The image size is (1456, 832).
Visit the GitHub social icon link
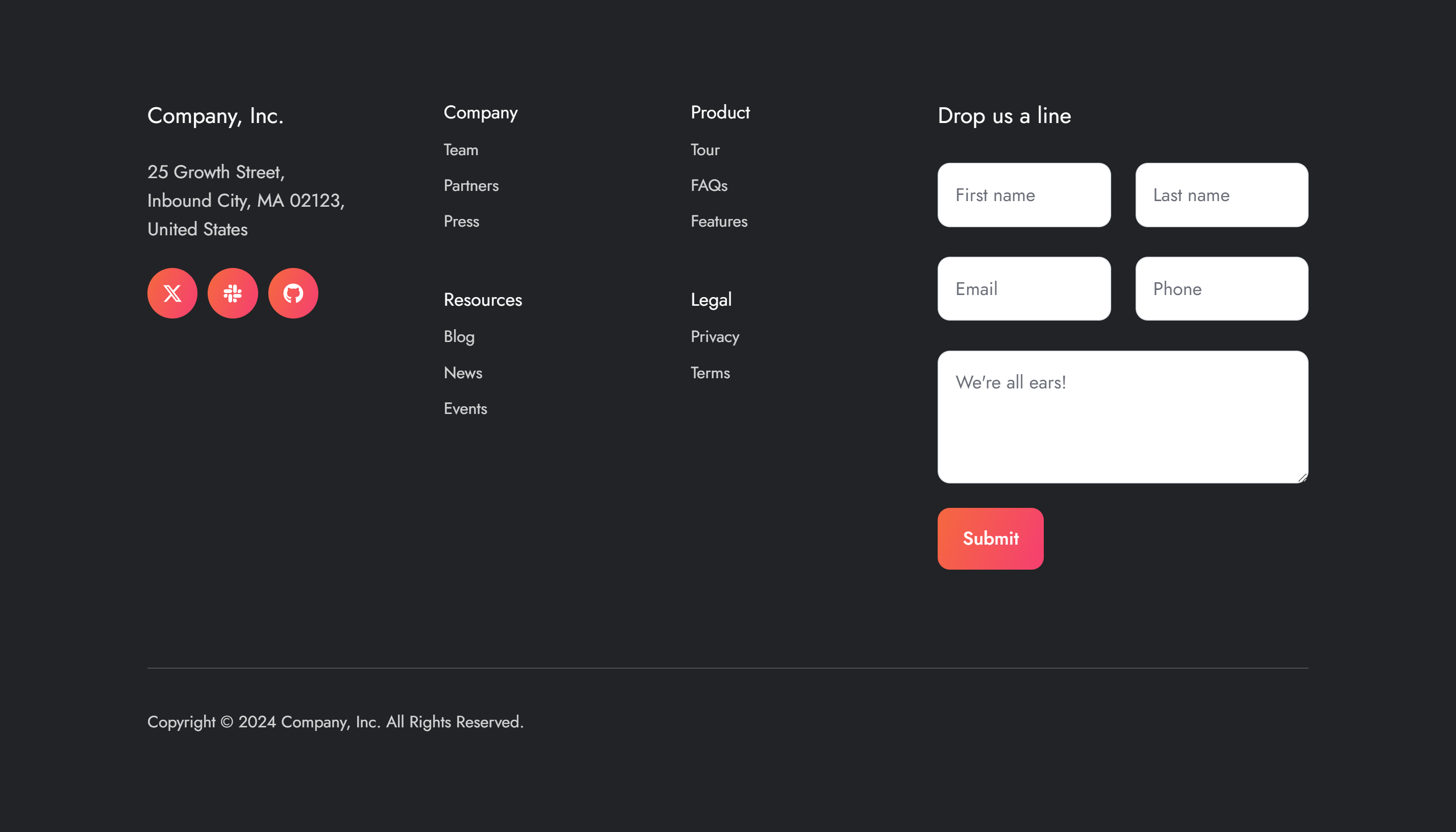(293, 293)
